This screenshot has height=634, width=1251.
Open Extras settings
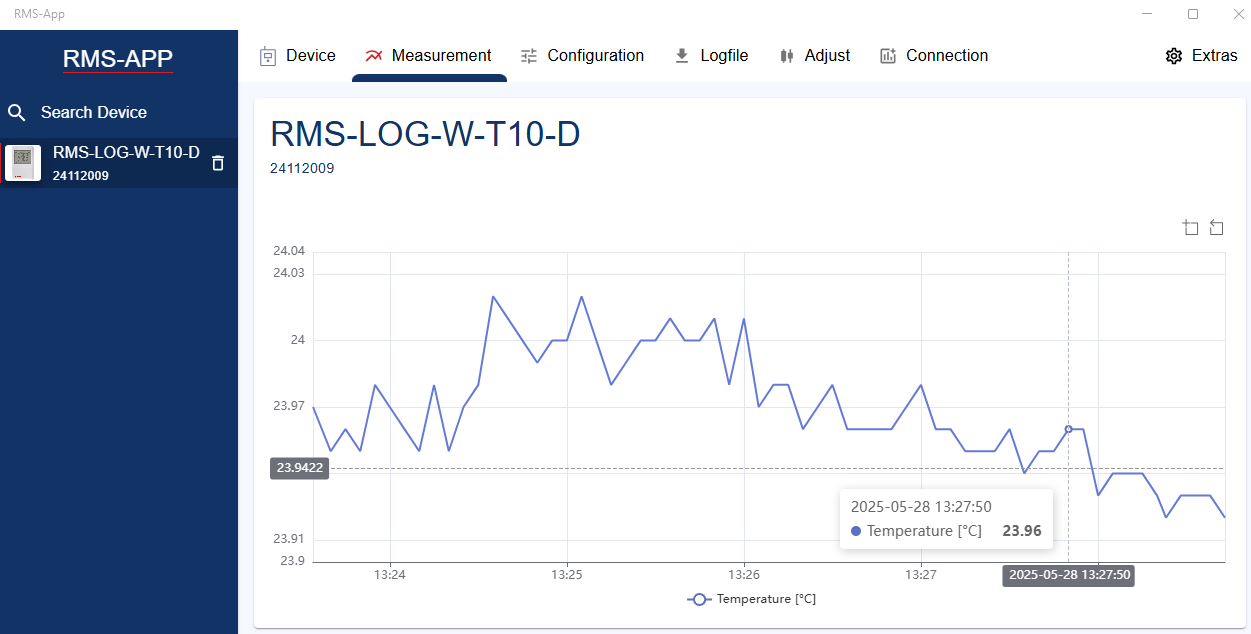1202,56
